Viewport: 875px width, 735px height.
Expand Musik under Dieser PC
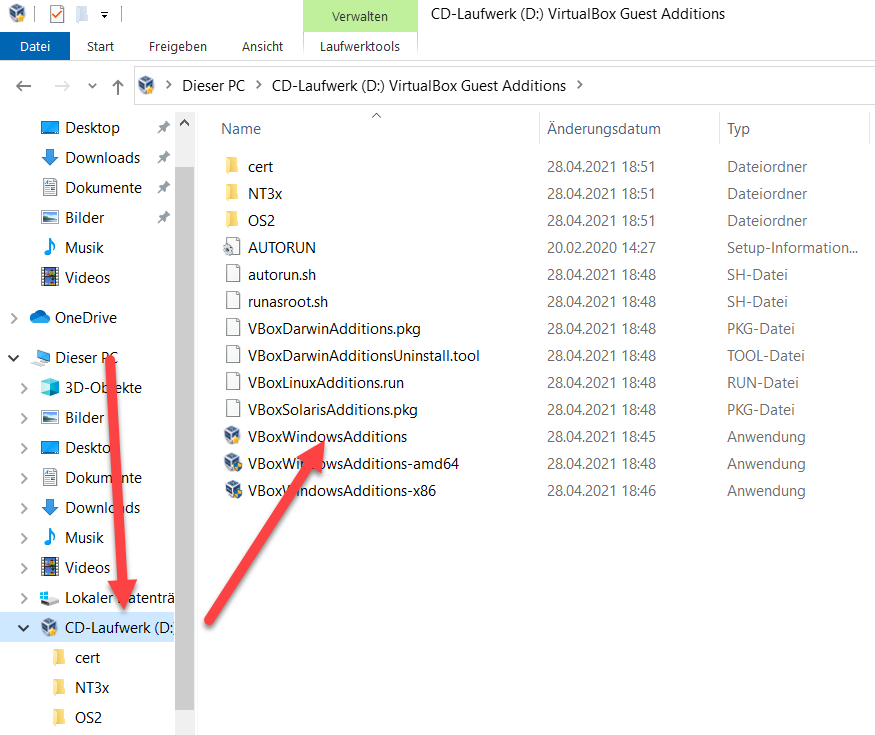coord(24,538)
